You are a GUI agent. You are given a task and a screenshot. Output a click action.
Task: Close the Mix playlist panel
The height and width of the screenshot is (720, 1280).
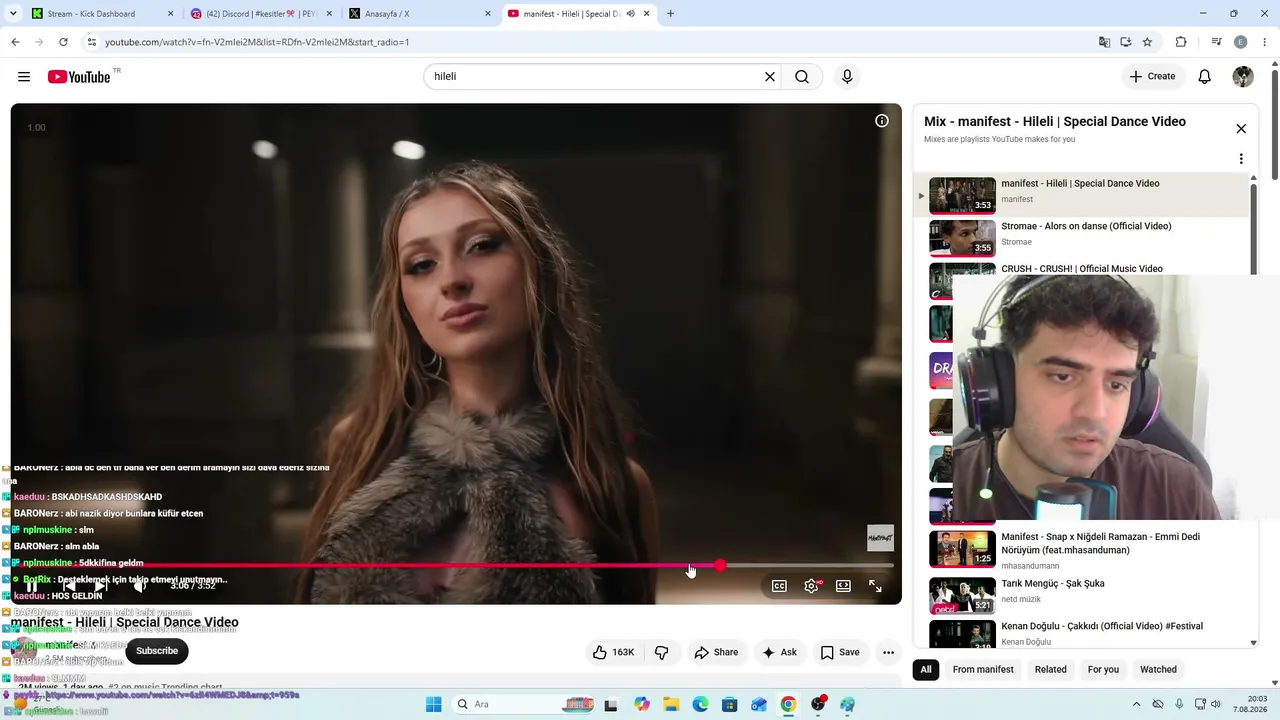1241,129
